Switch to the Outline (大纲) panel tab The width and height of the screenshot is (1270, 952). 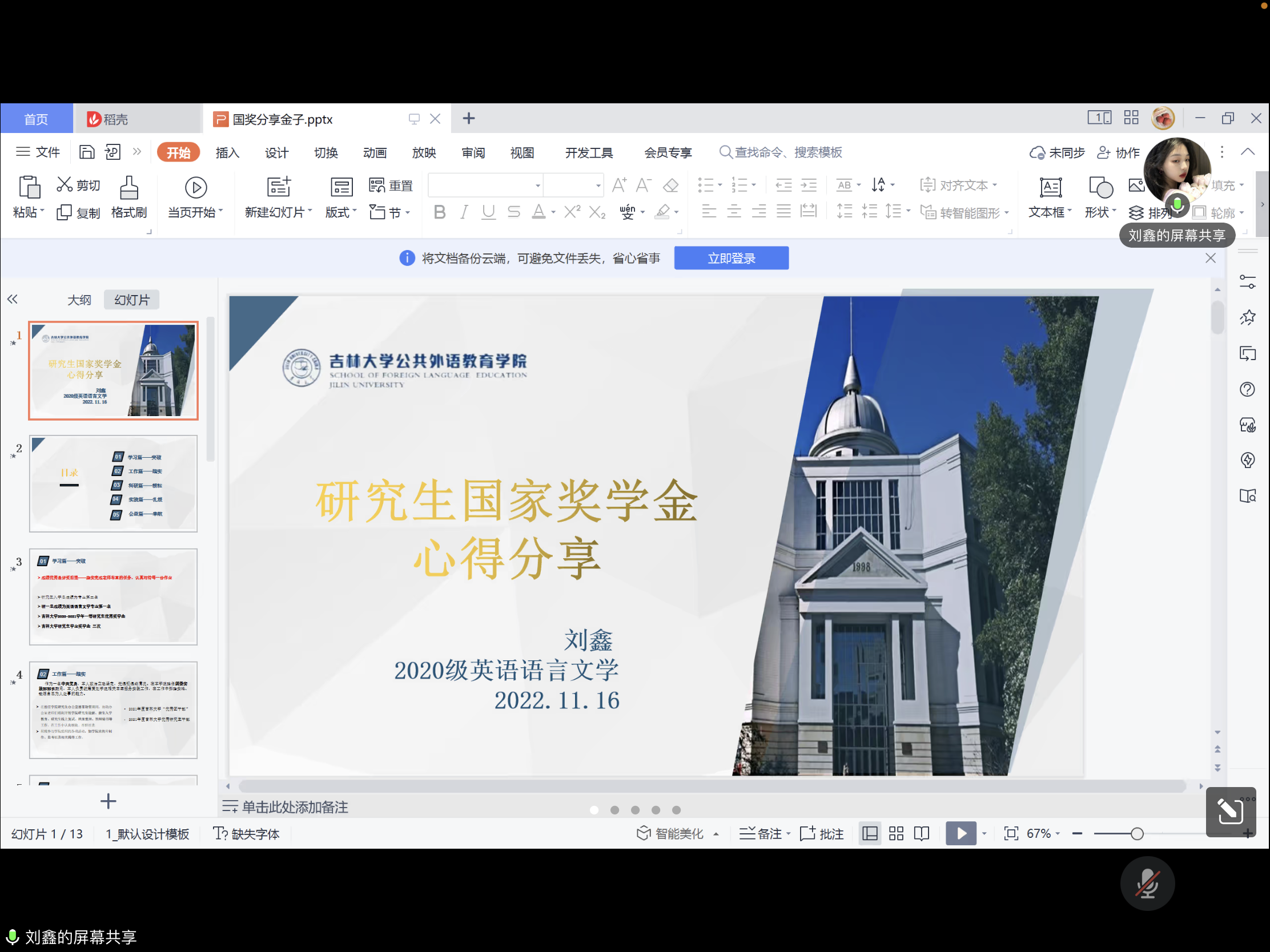click(79, 300)
